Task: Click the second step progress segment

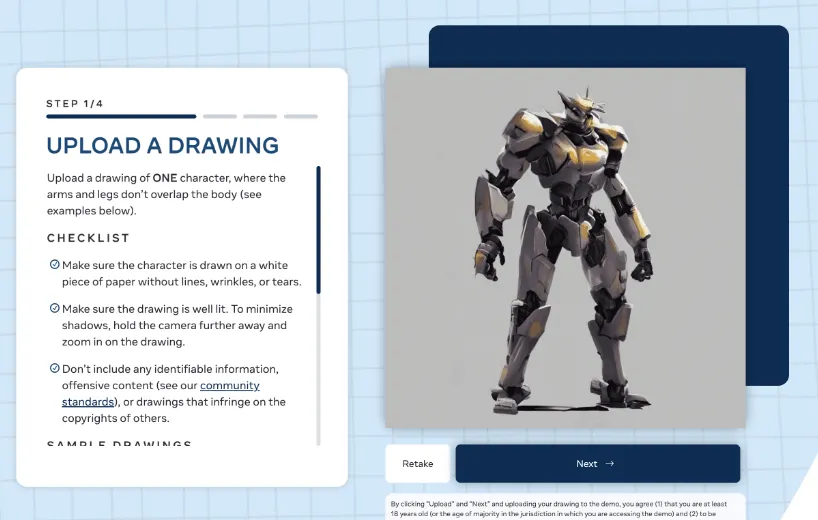Action: click(x=220, y=116)
